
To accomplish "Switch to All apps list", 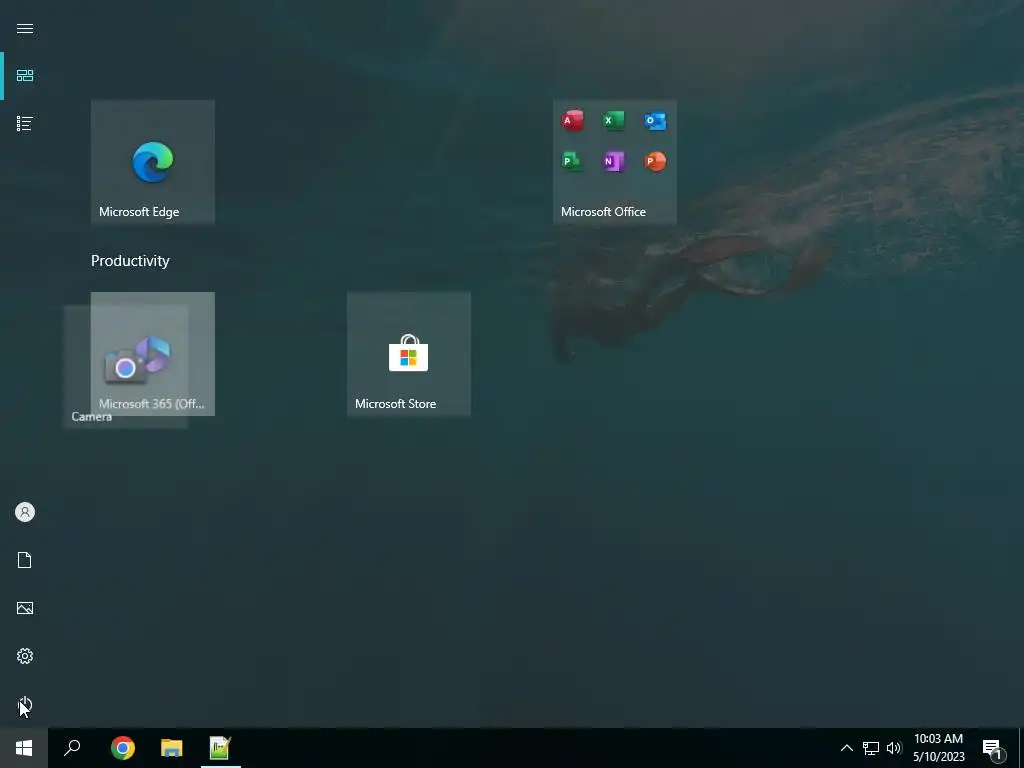I will (25, 123).
